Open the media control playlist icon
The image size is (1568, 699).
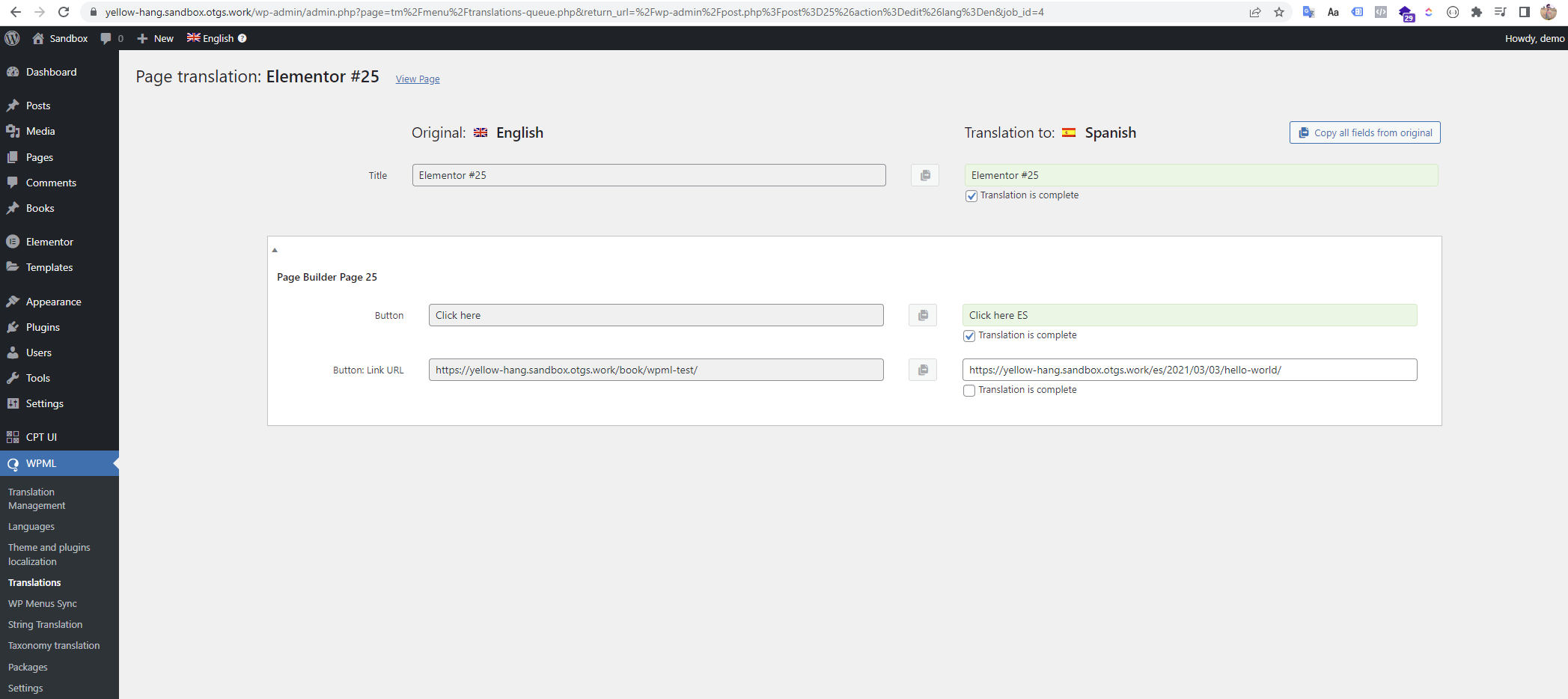point(1501,12)
